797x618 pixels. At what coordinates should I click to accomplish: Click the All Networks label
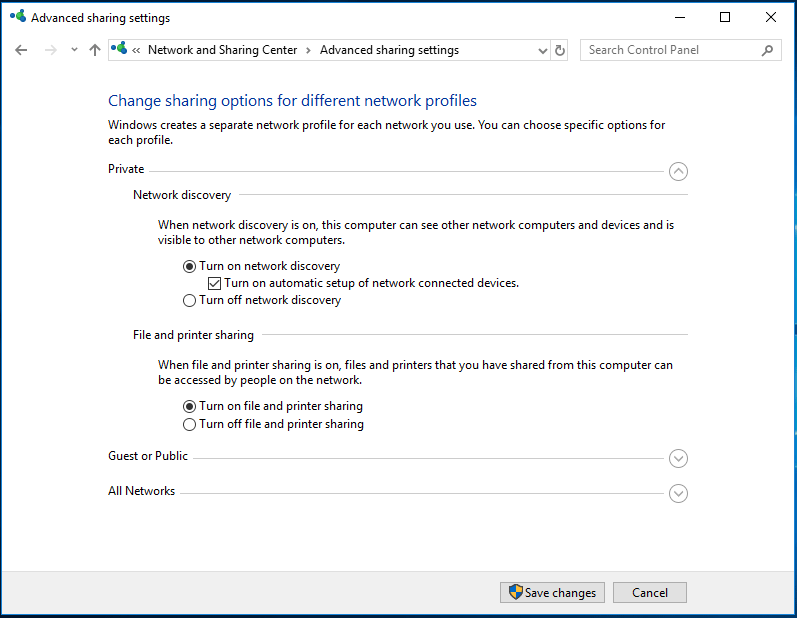tap(141, 491)
